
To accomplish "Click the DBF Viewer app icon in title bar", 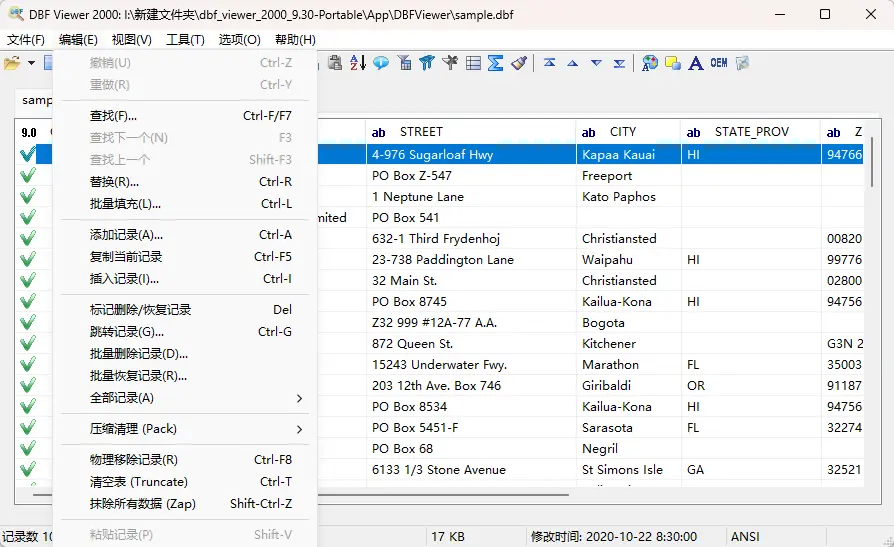I will coord(15,14).
